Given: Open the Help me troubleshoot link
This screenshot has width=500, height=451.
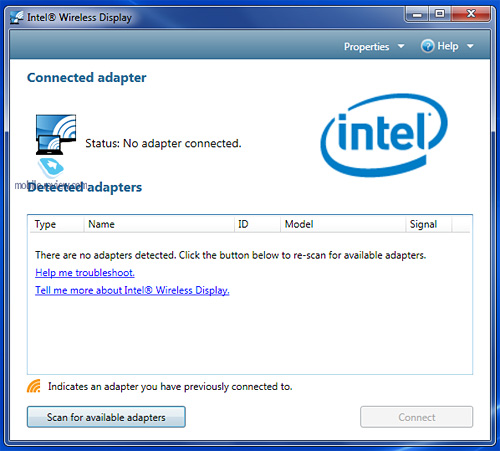Looking at the screenshot, I should click(85, 273).
